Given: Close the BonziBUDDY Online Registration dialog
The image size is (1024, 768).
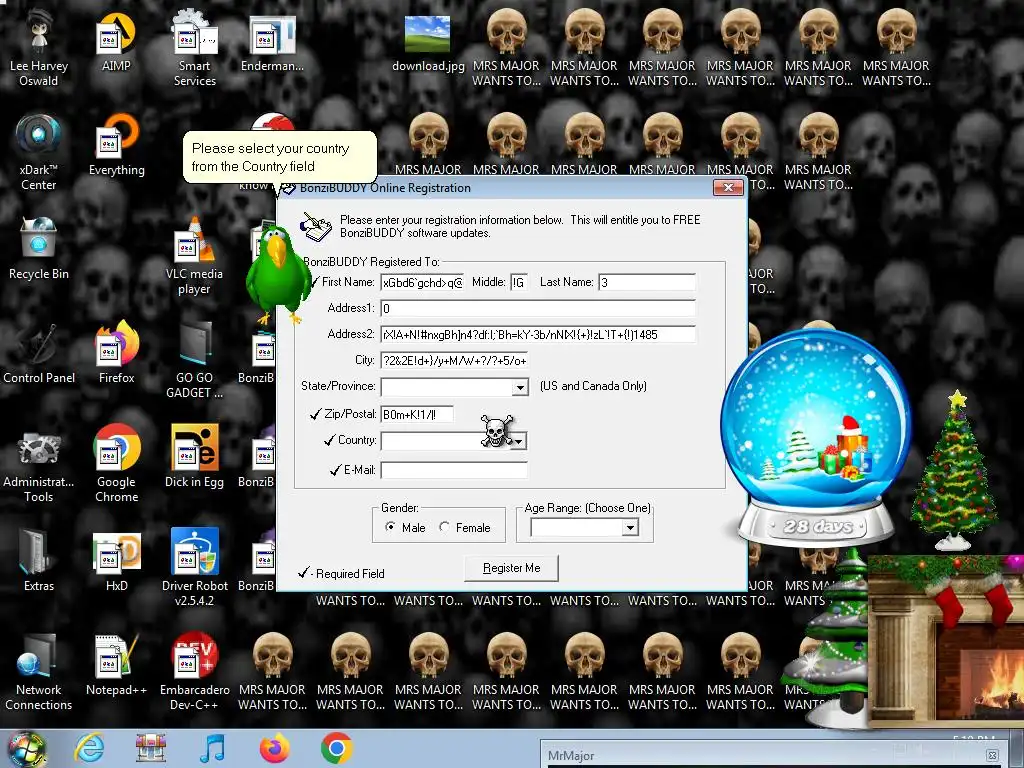Looking at the screenshot, I should [728, 188].
